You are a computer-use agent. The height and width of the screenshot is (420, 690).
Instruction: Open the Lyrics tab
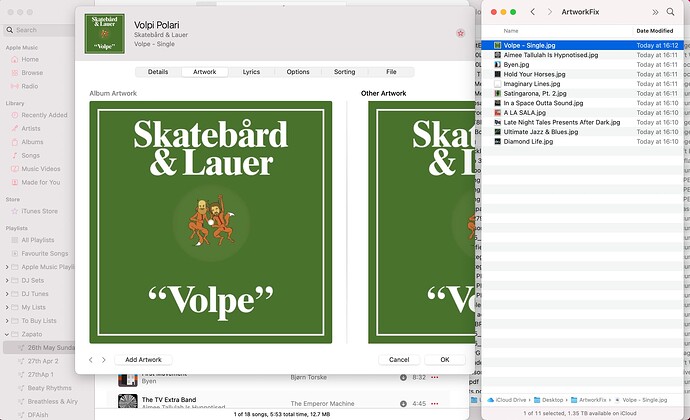(251, 72)
